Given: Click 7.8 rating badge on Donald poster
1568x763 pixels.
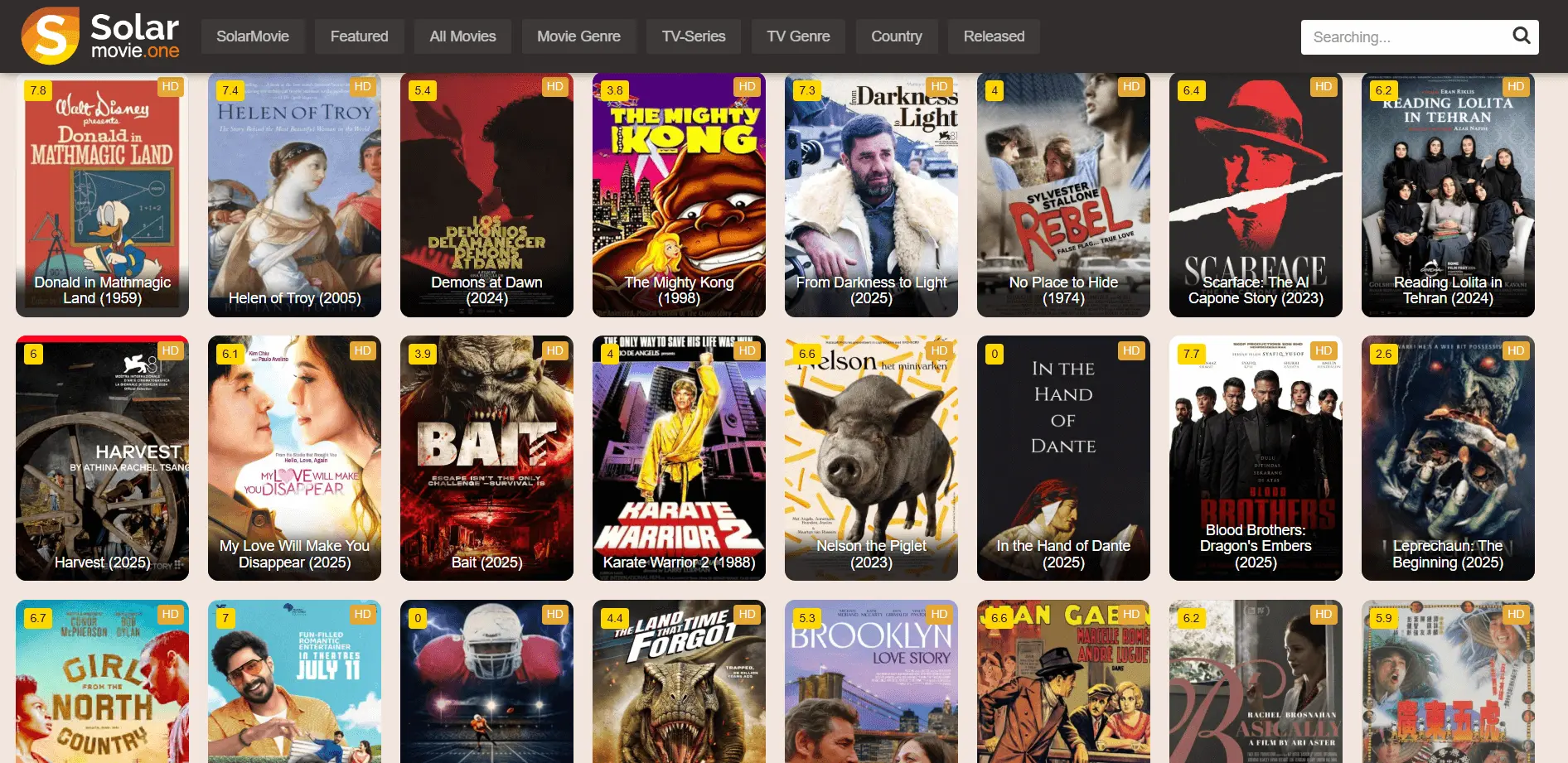Looking at the screenshot, I should click(38, 90).
